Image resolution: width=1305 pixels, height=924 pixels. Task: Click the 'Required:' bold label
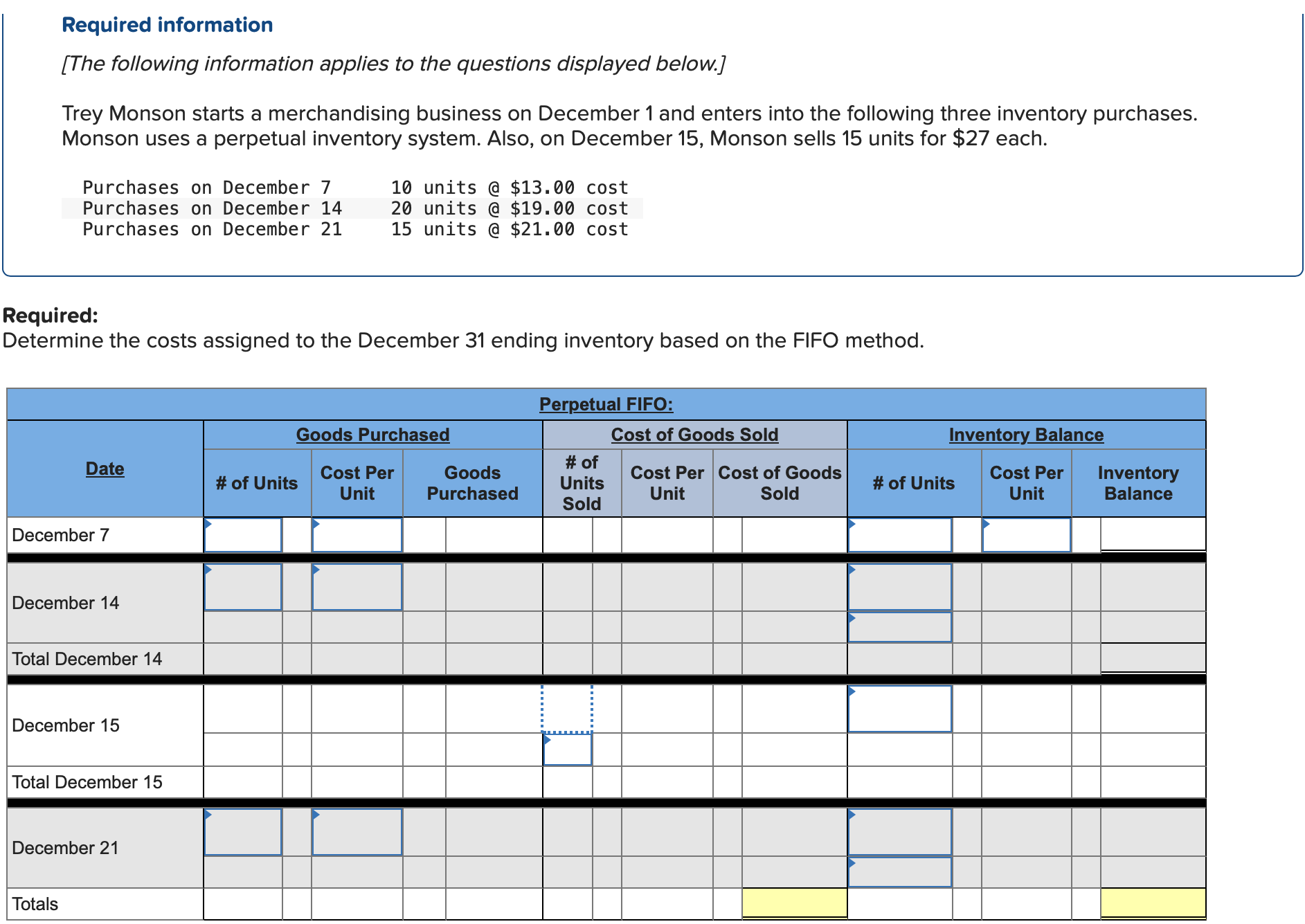[51, 316]
